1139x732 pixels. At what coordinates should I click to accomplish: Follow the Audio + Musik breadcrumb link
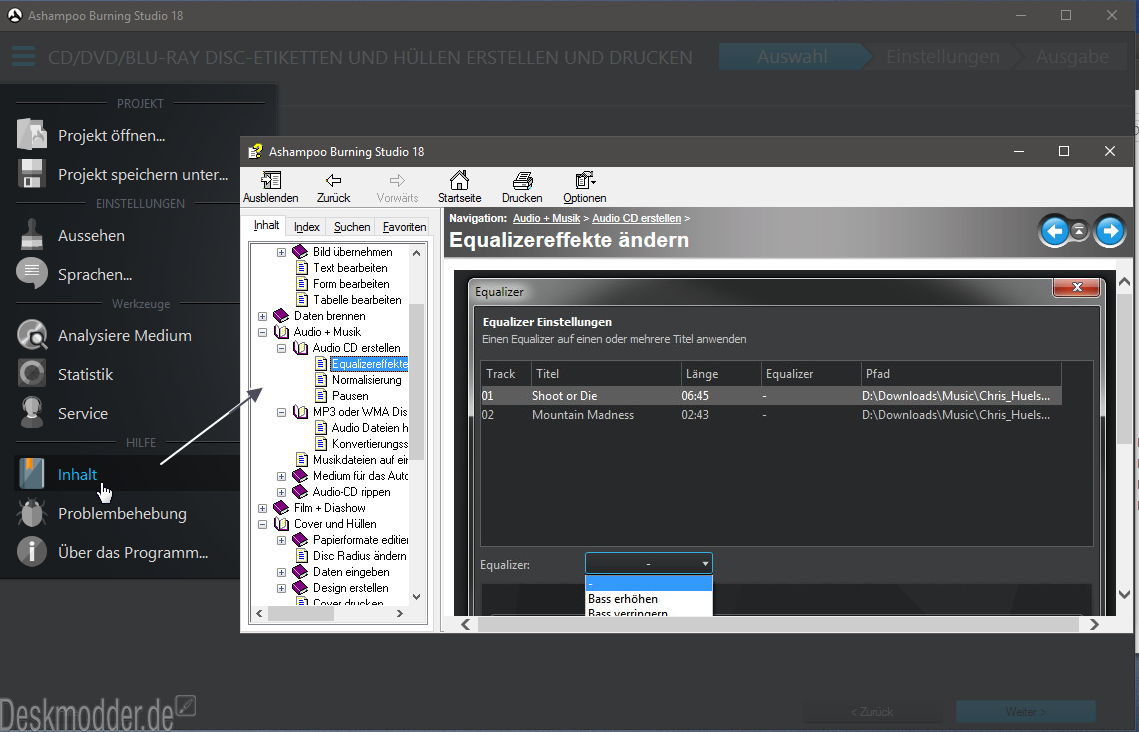click(546, 218)
